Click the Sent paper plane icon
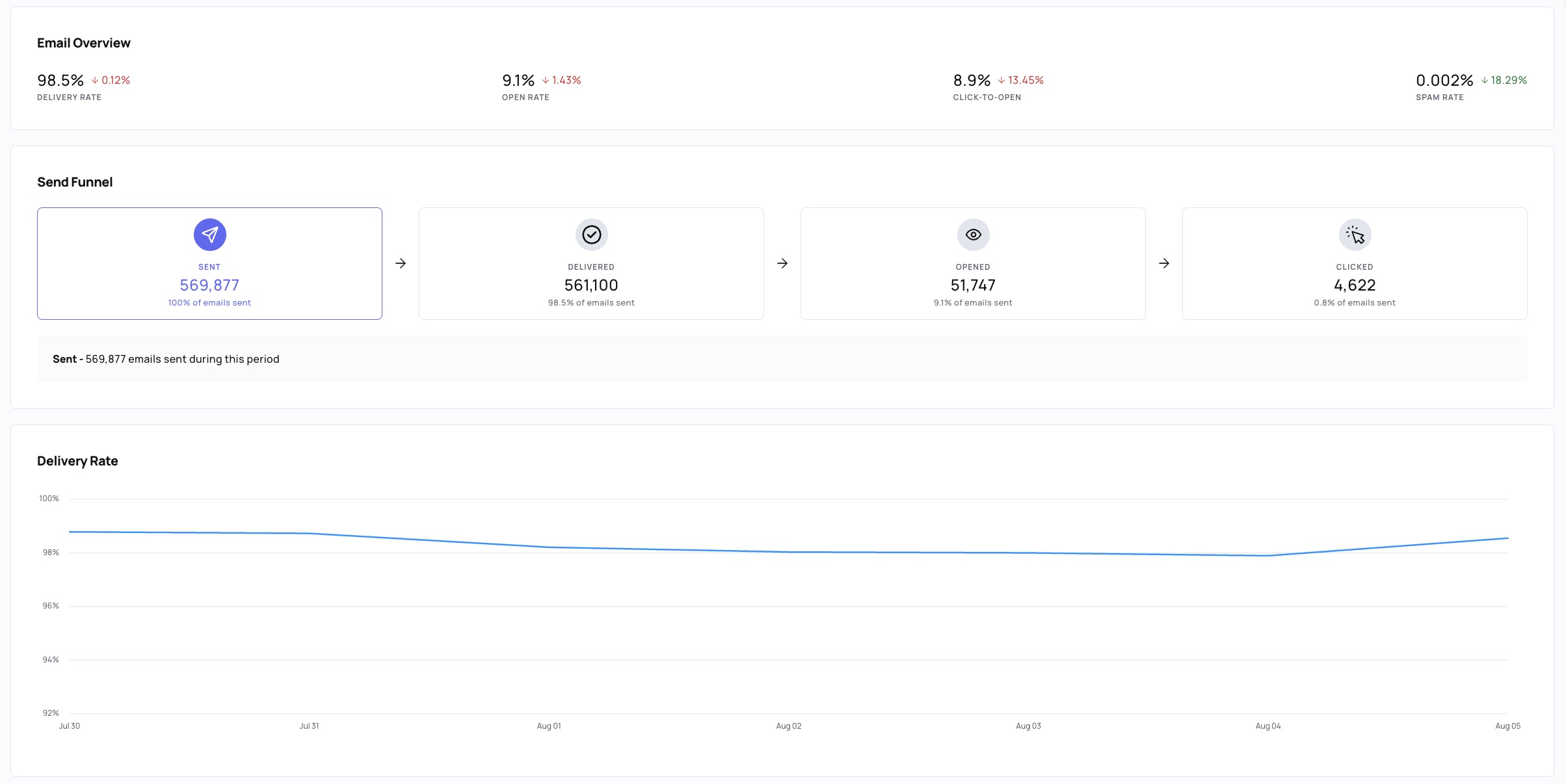The image size is (1566, 784). coord(209,235)
